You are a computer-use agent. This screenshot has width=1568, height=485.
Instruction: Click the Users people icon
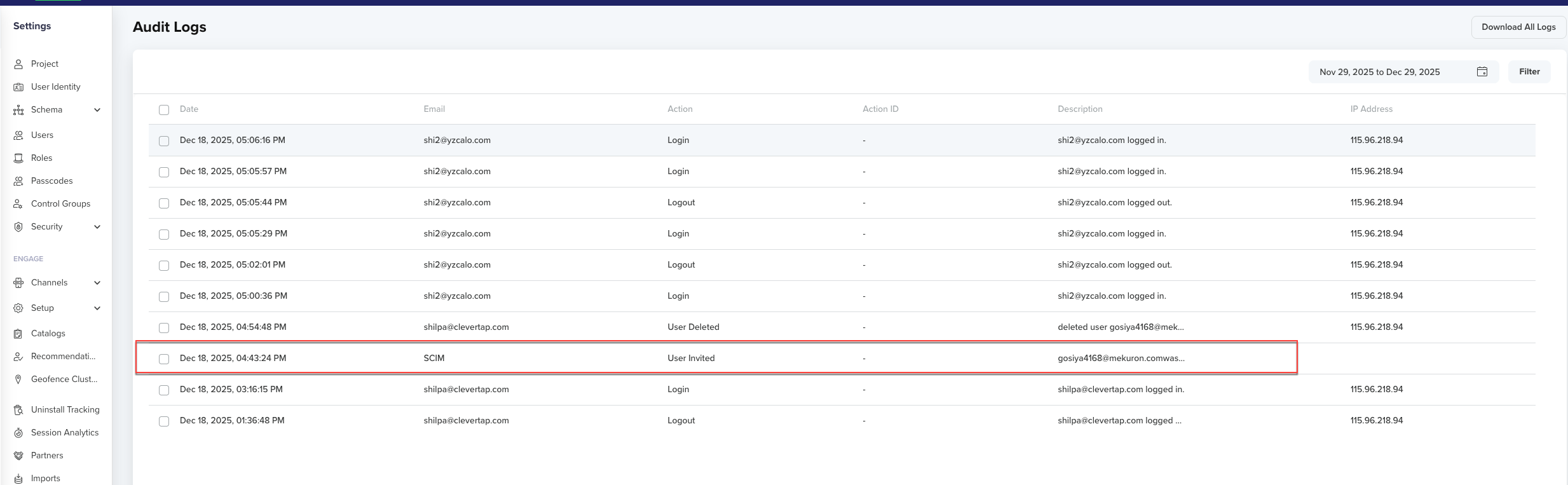[x=18, y=135]
